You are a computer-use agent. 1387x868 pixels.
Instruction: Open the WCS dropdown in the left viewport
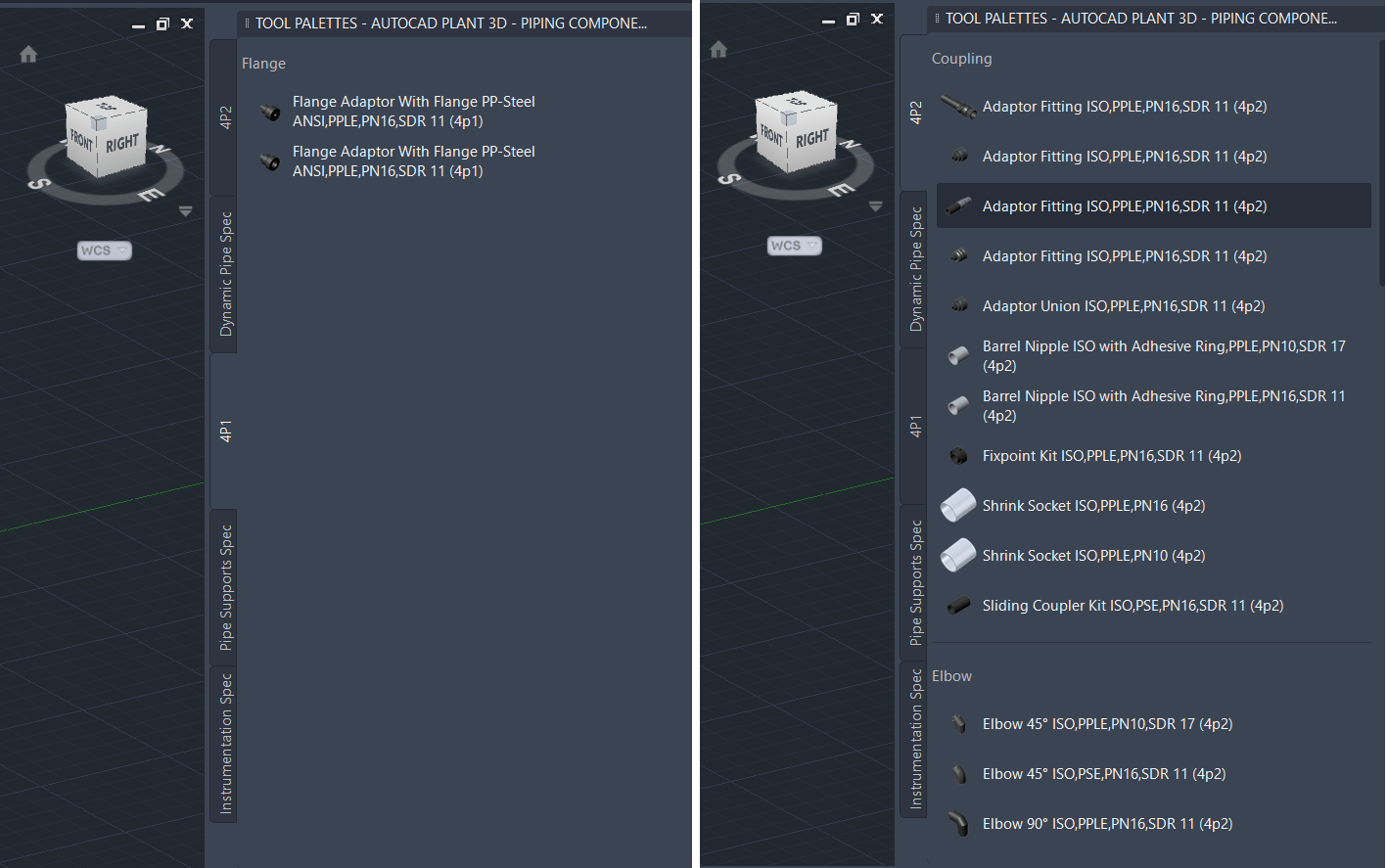click(x=104, y=251)
